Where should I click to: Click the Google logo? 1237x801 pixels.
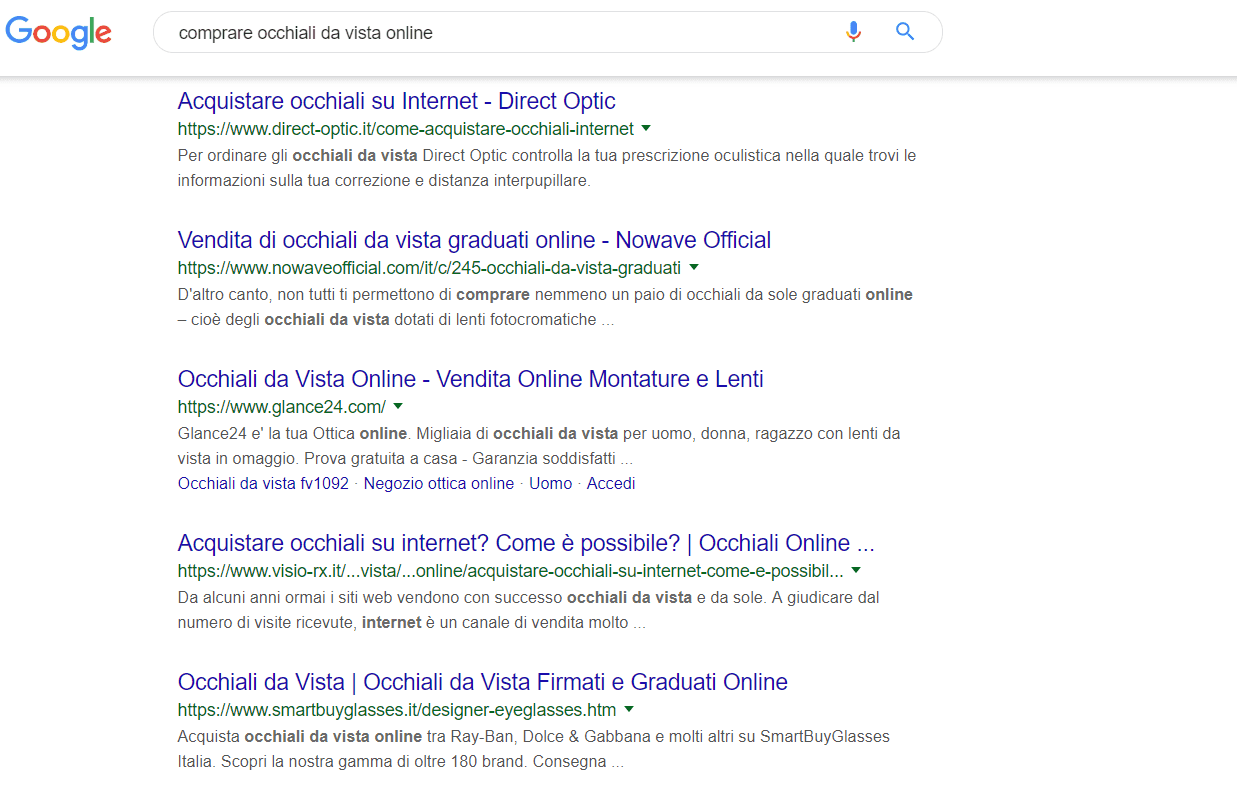coord(58,33)
